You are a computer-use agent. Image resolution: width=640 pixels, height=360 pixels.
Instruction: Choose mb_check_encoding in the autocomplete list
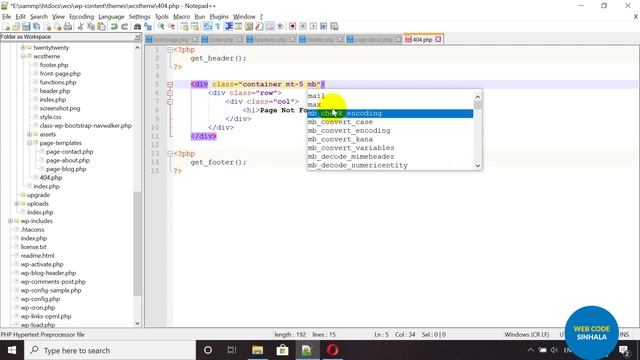coord(390,113)
